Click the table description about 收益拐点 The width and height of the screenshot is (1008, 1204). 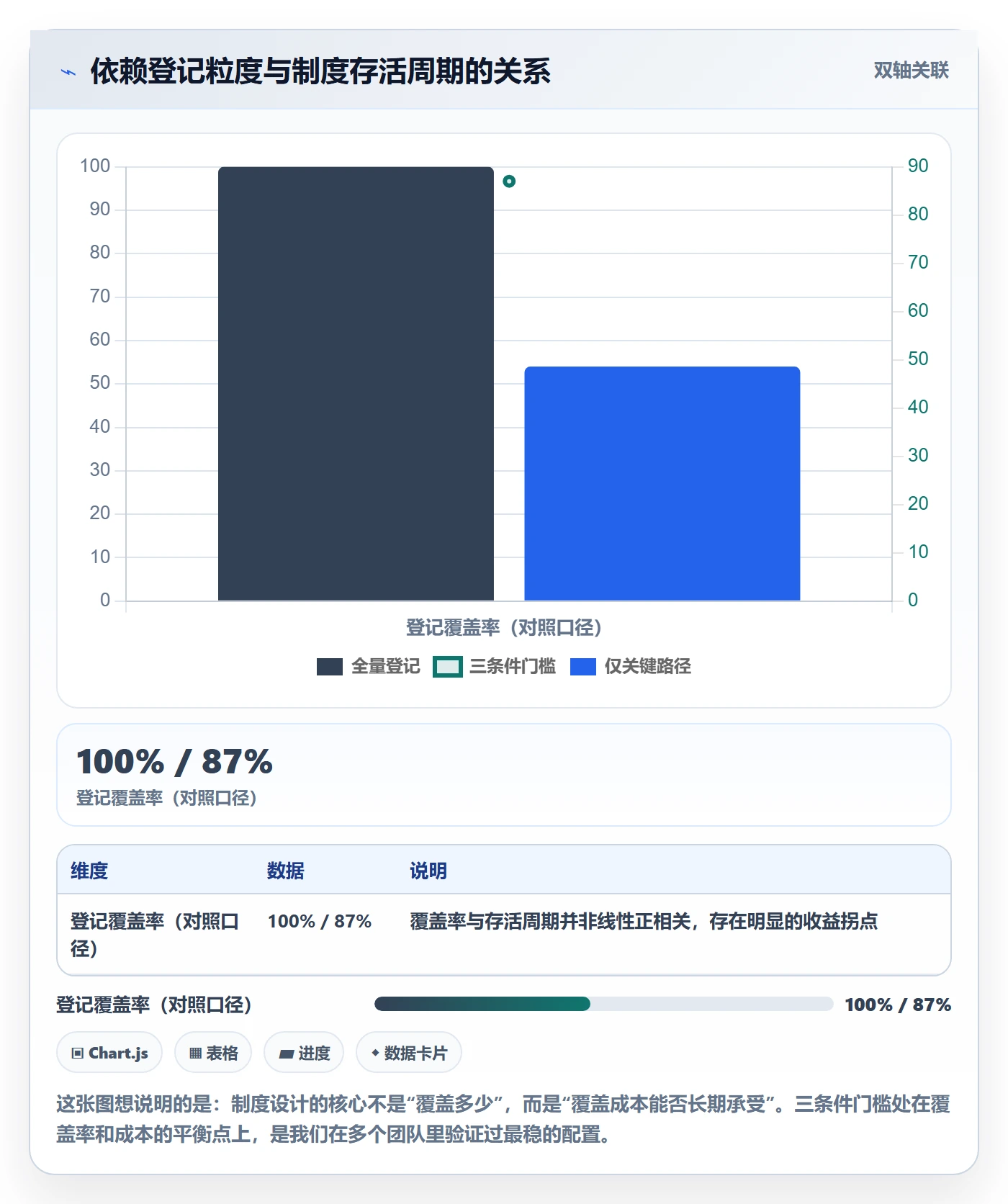click(644, 922)
